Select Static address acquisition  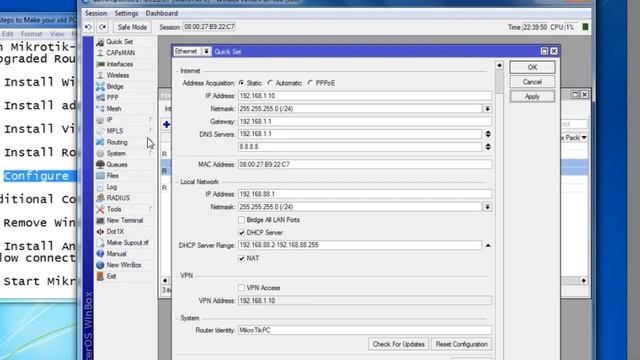click(241, 83)
